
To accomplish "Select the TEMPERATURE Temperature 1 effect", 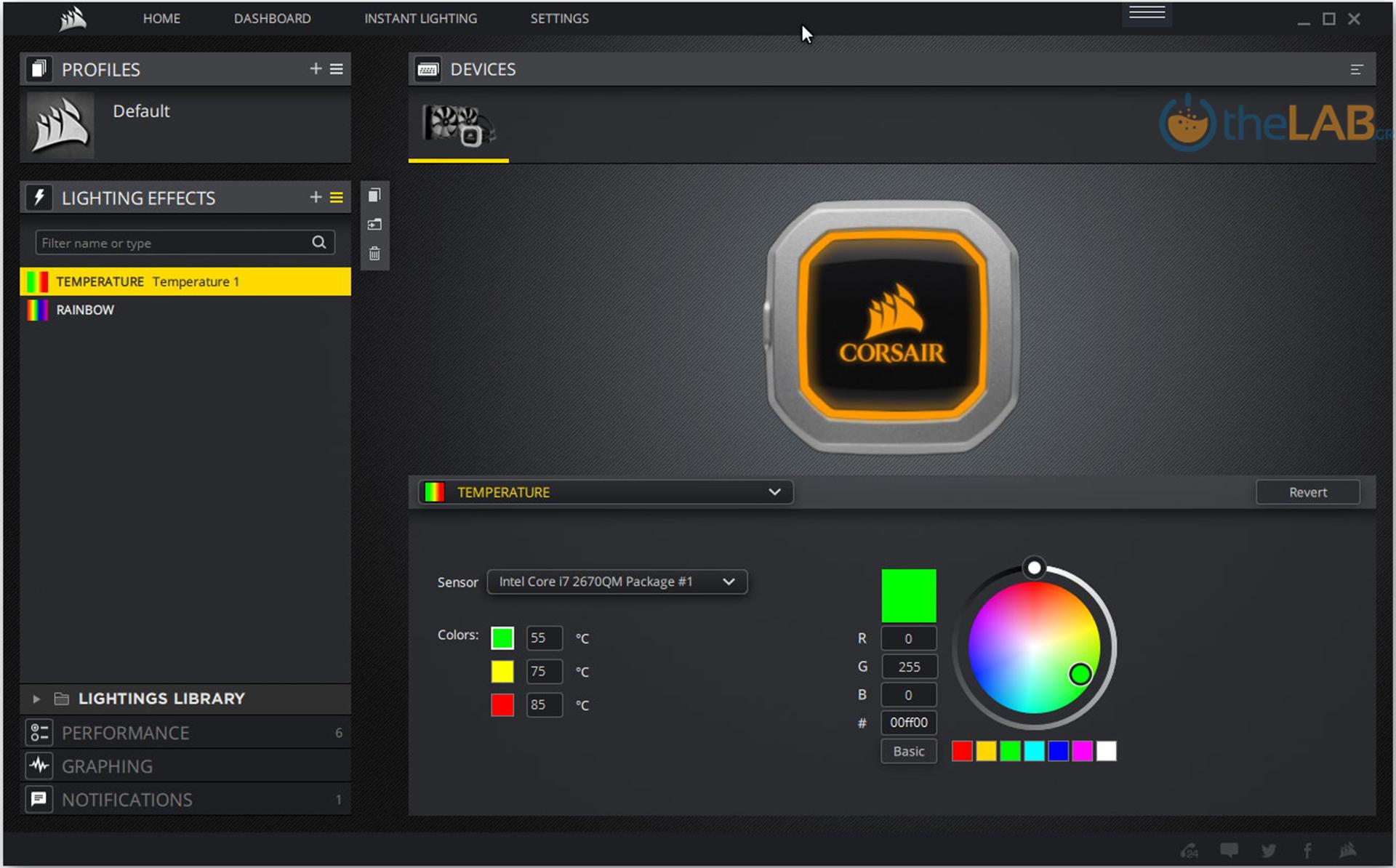I will click(185, 281).
